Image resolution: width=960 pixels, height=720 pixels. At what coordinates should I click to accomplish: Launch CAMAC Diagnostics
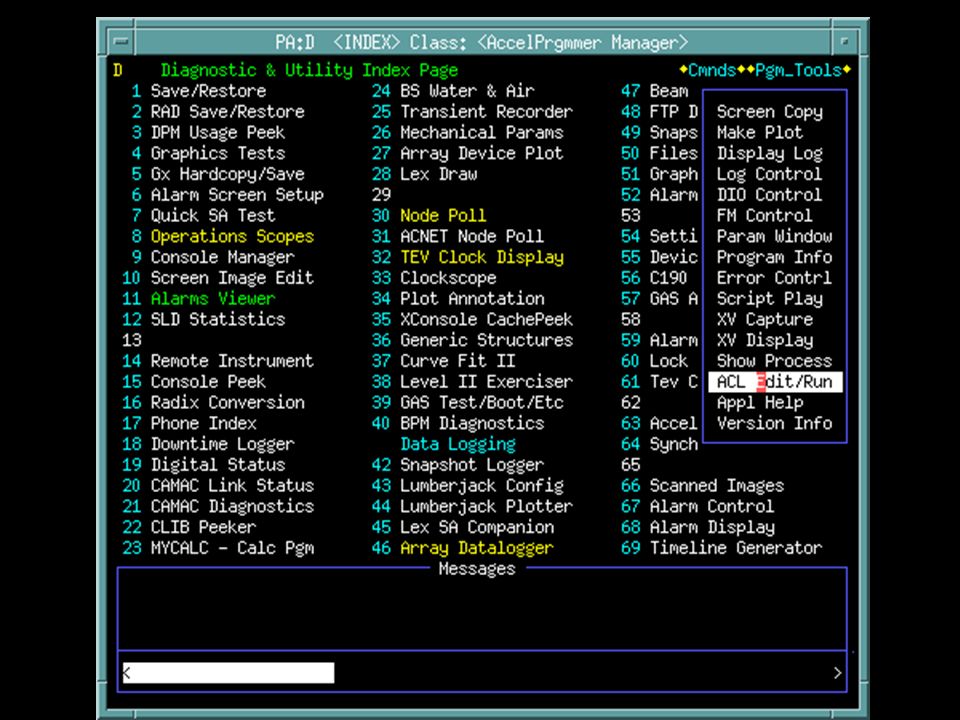(x=232, y=506)
